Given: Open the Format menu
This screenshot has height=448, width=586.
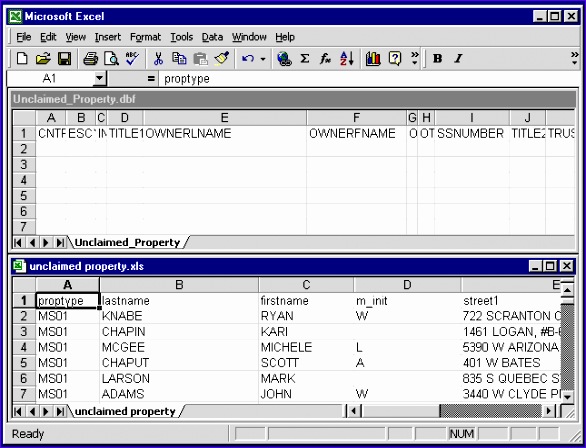Looking at the screenshot, I should coord(145,37).
